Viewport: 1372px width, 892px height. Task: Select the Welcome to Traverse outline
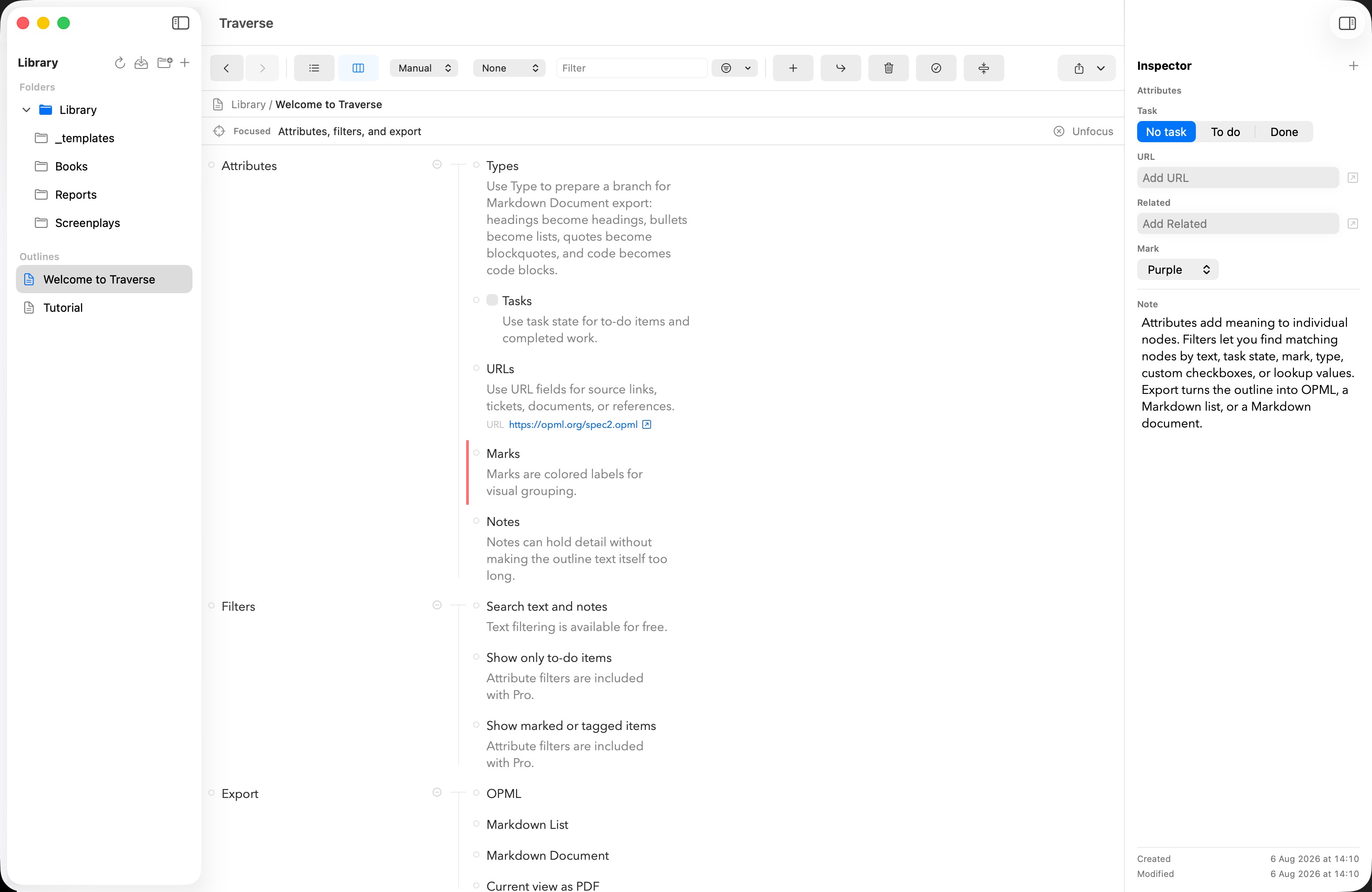[104, 279]
